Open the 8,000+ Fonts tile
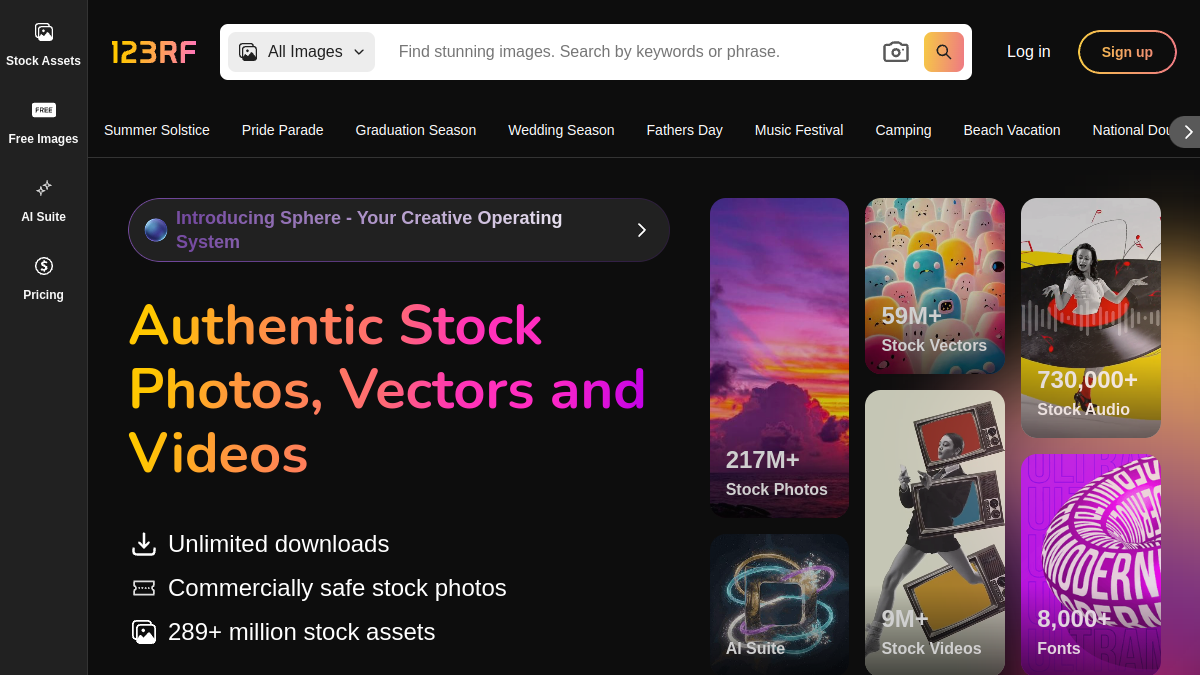Viewport: 1200px width, 675px height. point(1091,564)
